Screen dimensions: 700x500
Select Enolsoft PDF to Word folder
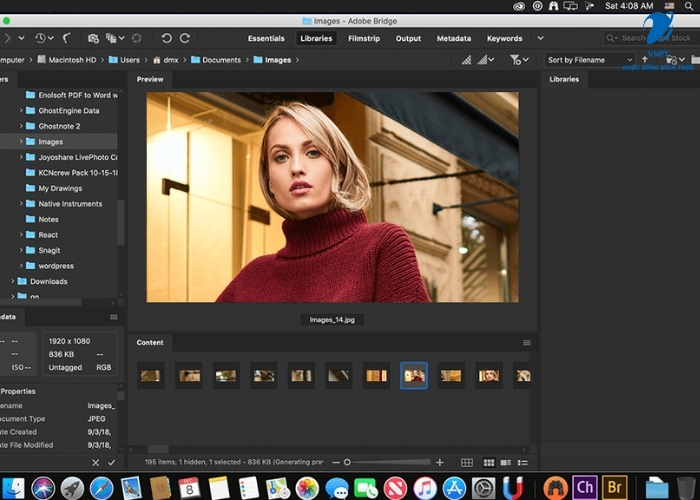[x=71, y=95]
